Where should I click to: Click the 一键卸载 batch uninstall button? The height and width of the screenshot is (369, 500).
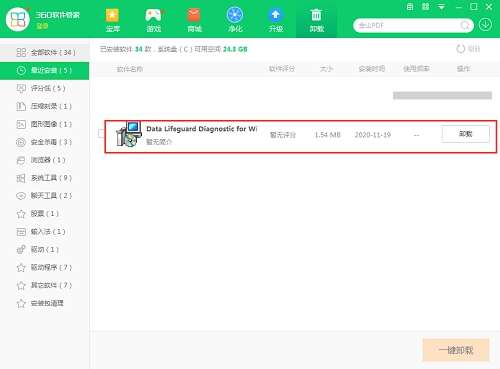pos(456,350)
